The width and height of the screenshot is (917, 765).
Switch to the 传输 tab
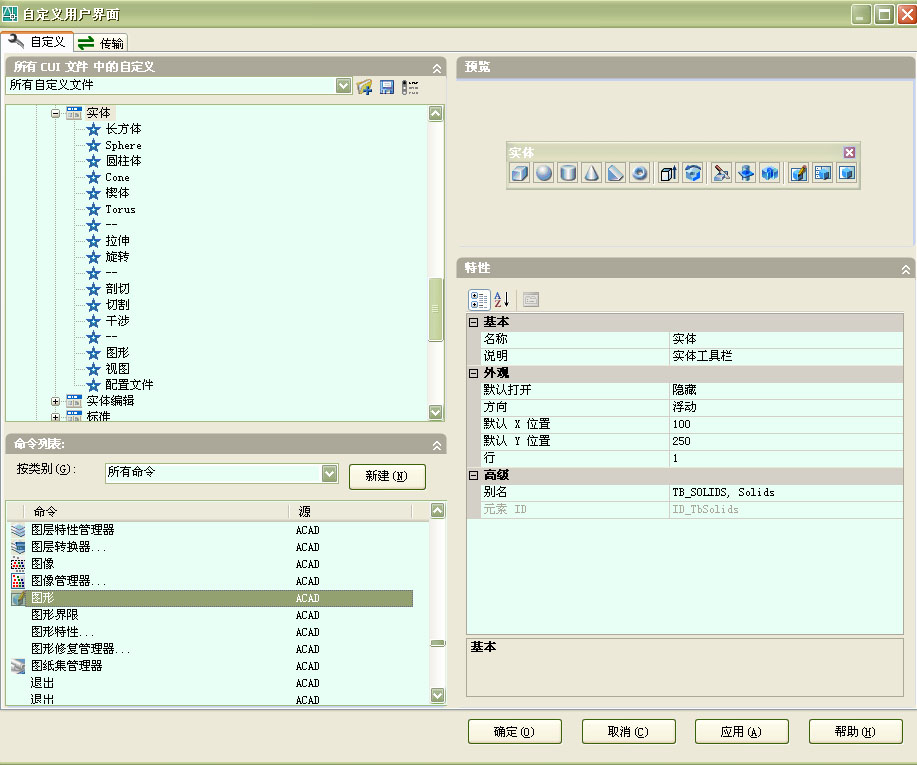pyautogui.click(x=101, y=43)
